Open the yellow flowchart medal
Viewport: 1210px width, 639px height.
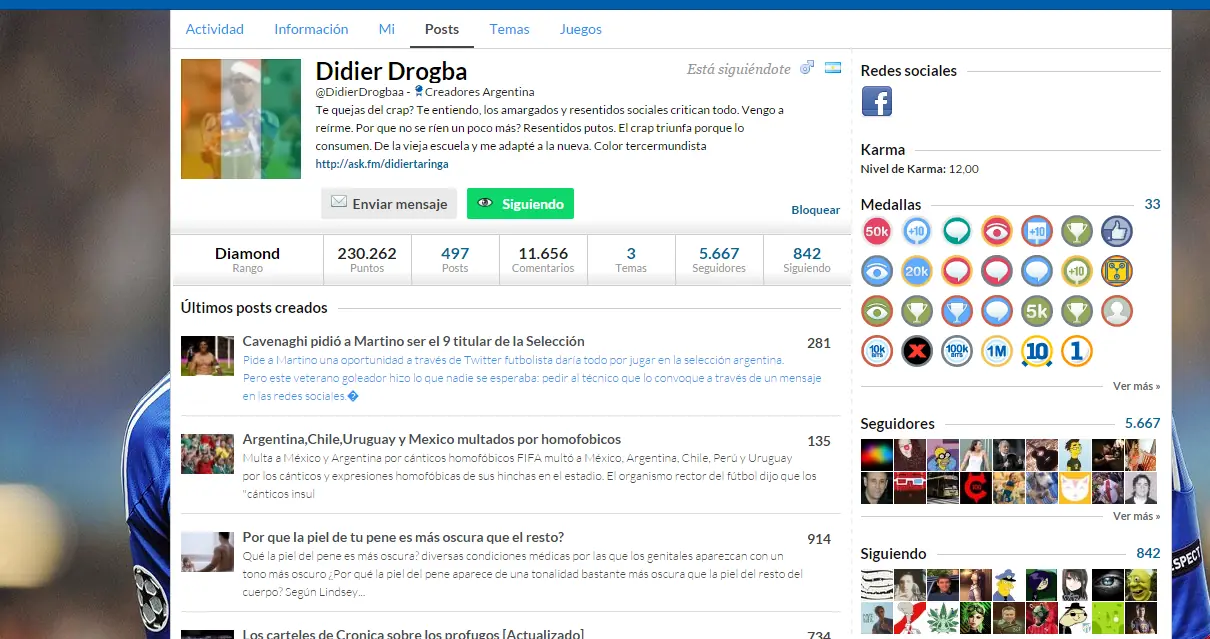(1117, 271)
